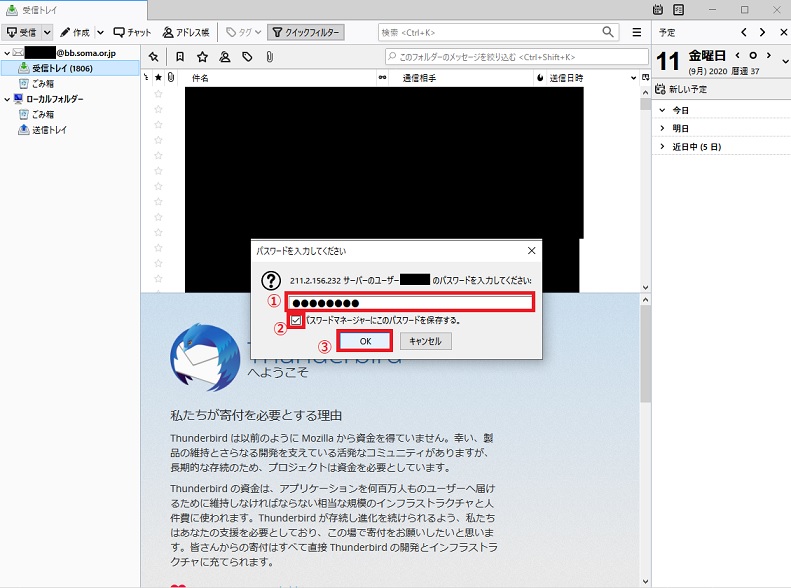Click the today circle button beside 金曜日

(x=753, y=55)
